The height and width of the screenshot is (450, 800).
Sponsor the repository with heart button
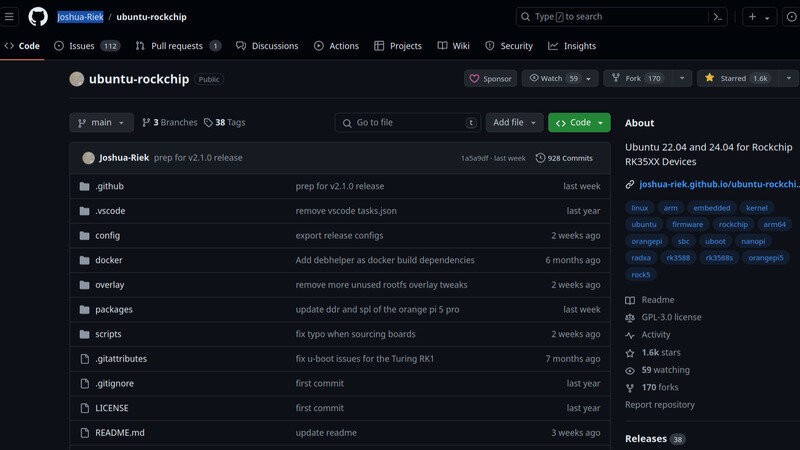pyautogui.click(x=490, y=78)
